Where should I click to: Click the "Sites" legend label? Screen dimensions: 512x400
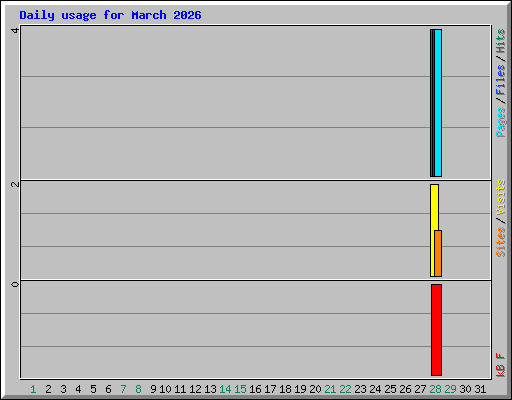pyautogui.click(x=500, y=242)
